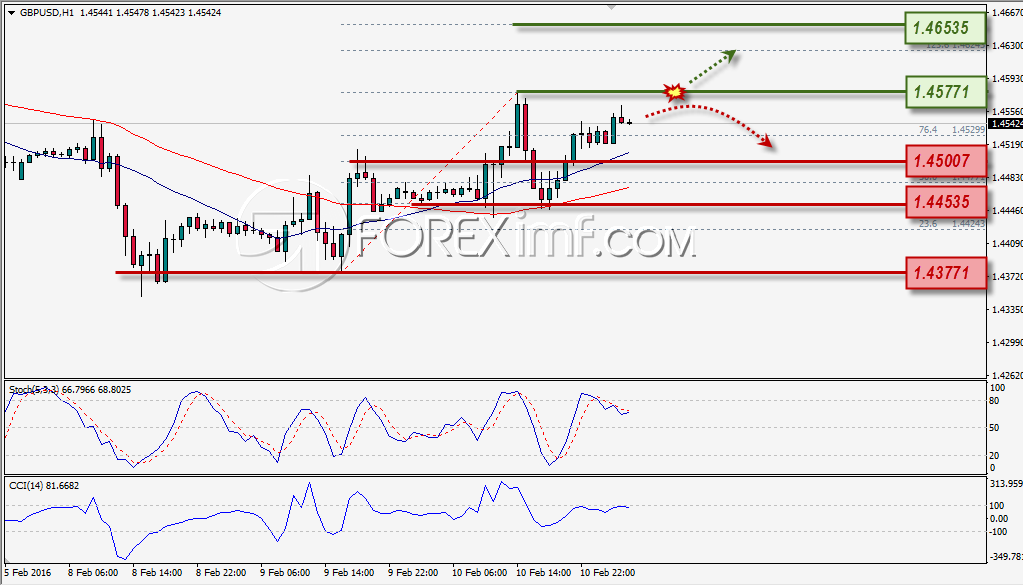Click the 5 Feb 2016 date label
This screenshot has width=1023, height=586.
tap(27, 572)
